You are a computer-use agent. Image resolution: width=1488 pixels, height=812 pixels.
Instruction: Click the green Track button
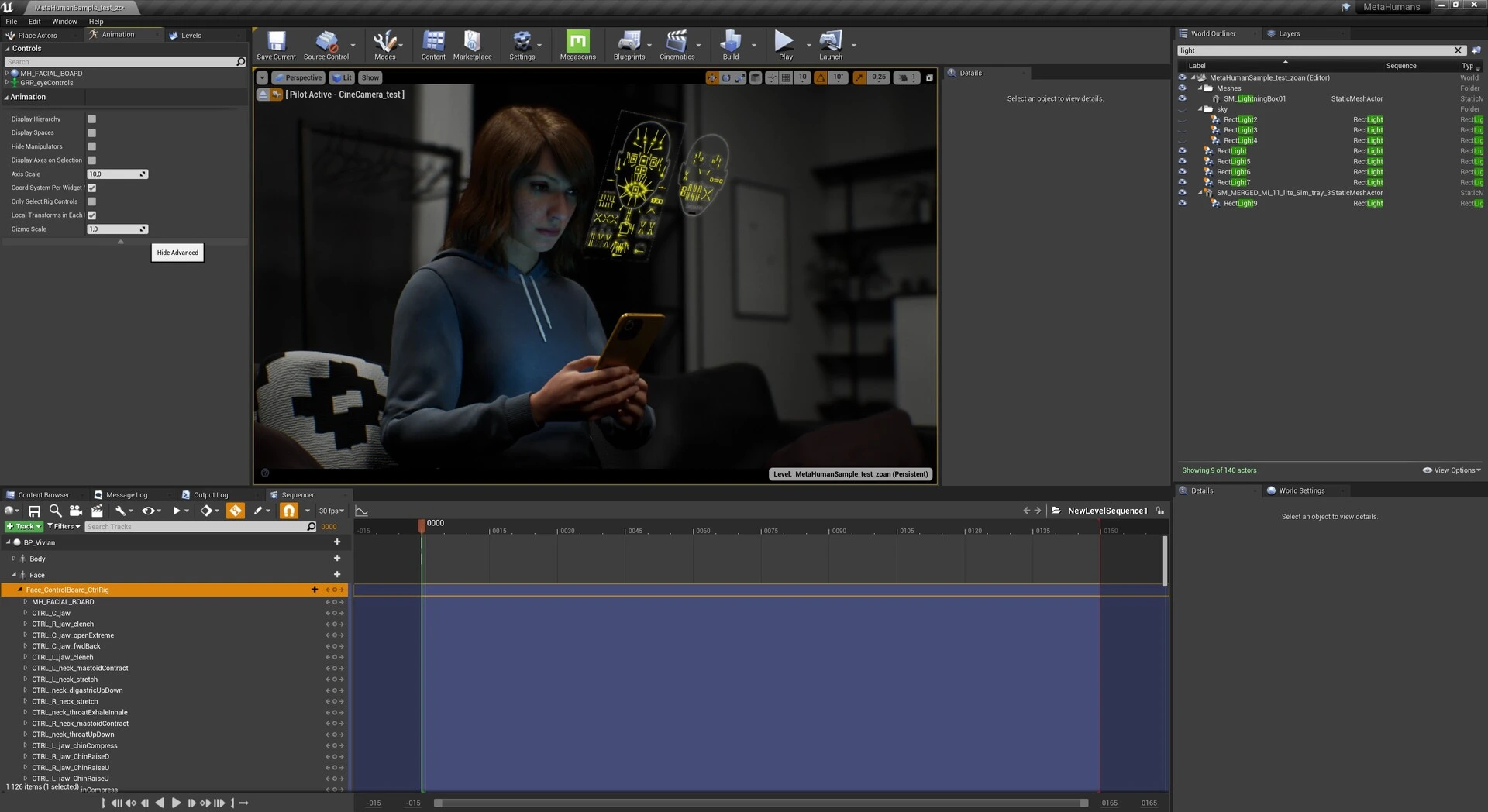point(24,526)
